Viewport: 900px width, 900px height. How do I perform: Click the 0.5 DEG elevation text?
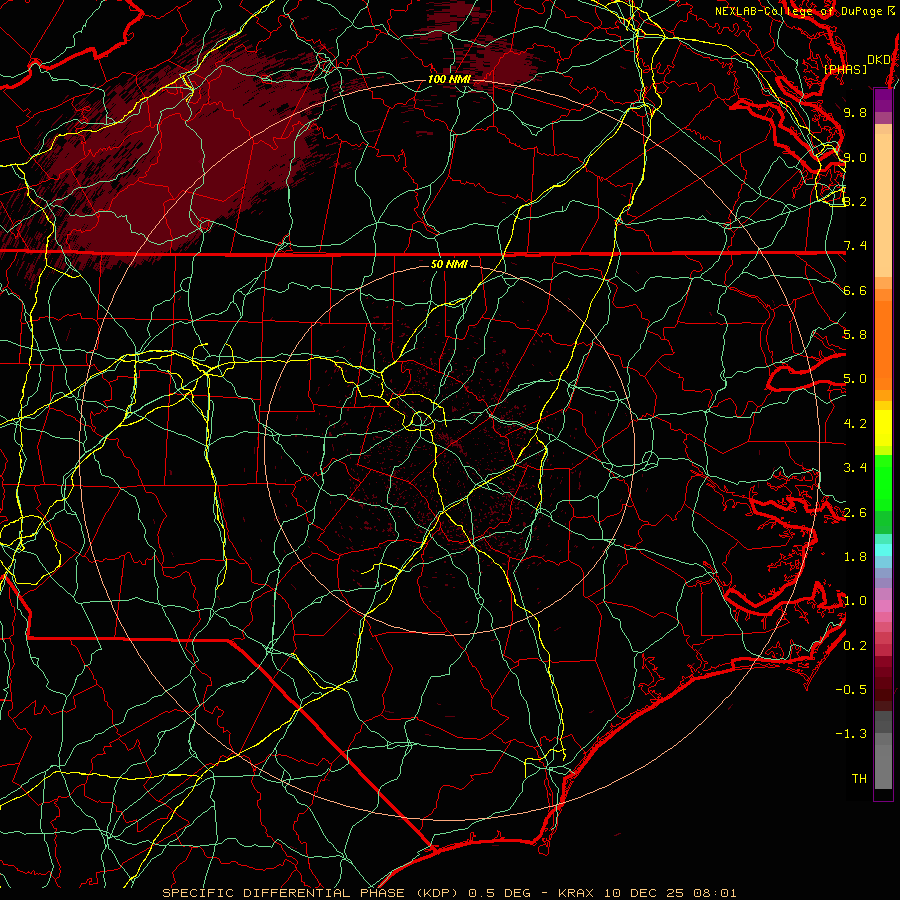(499, 893)
